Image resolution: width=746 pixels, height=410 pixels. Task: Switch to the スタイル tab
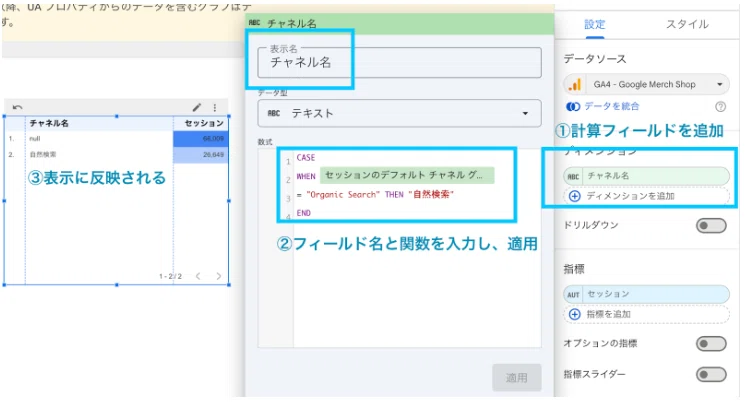tap(687, 24)
